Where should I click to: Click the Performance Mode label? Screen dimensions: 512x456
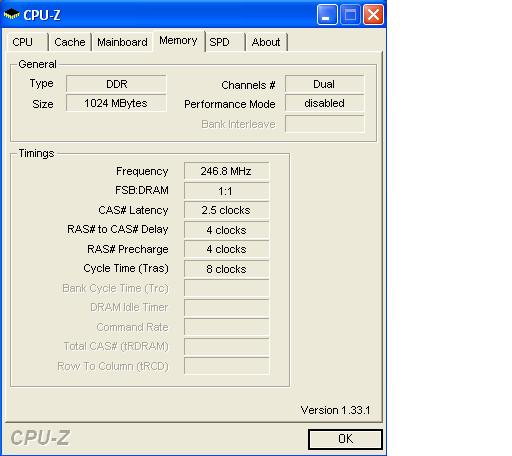coord(230,104)
